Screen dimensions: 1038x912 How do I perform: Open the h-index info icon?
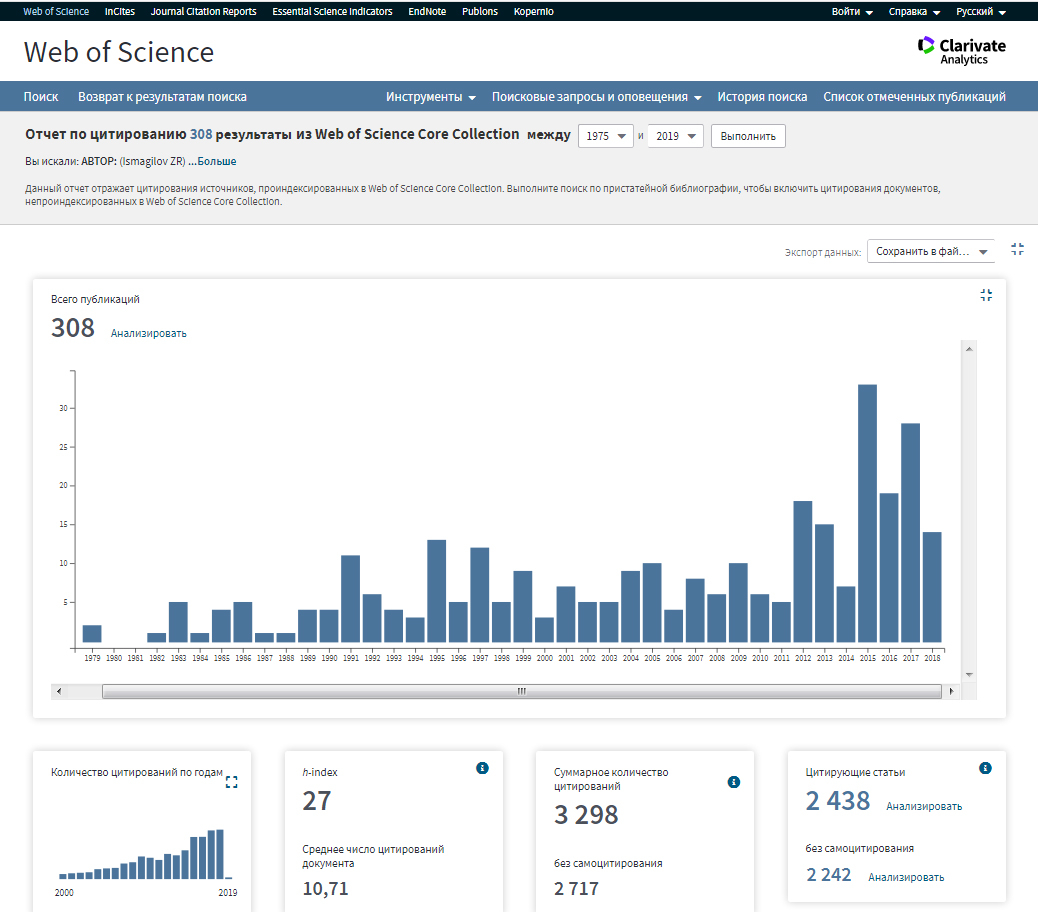coord(482,768)
